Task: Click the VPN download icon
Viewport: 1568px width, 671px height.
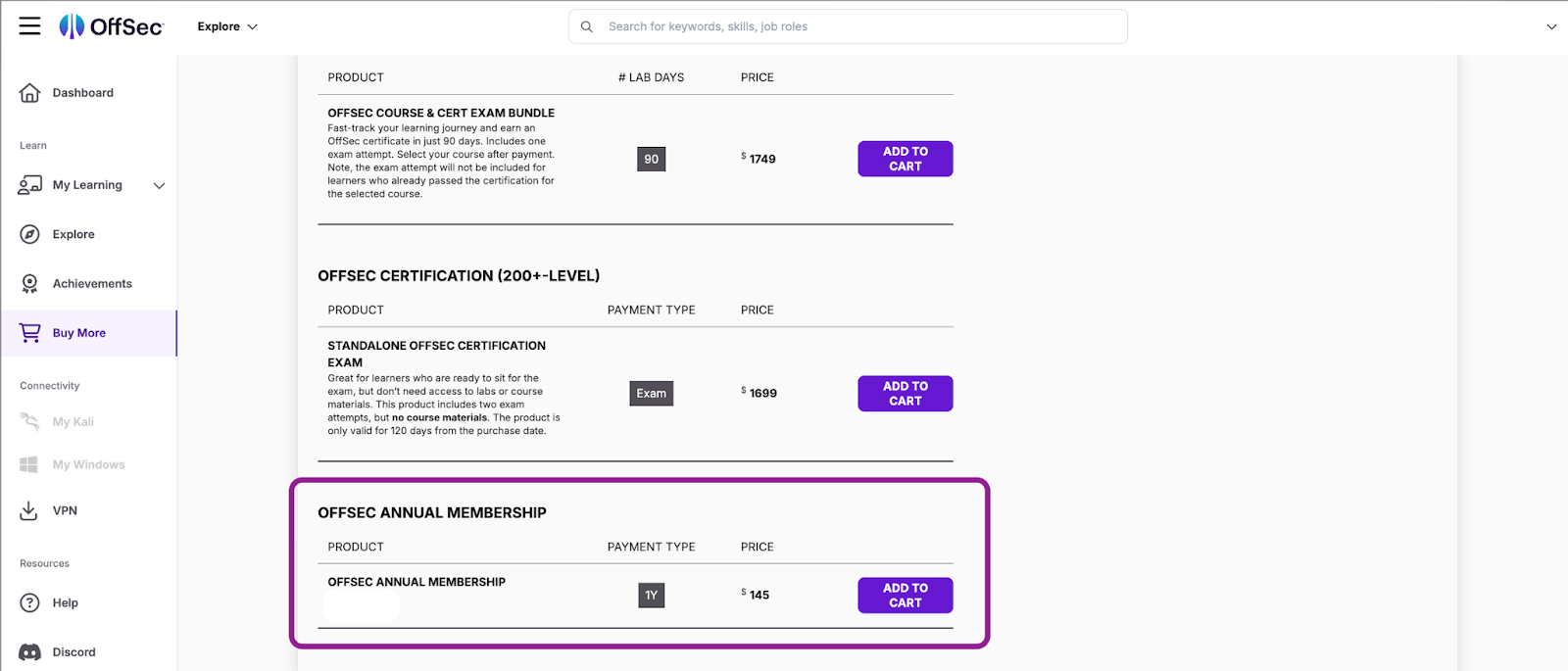Action: coord(29,511)
